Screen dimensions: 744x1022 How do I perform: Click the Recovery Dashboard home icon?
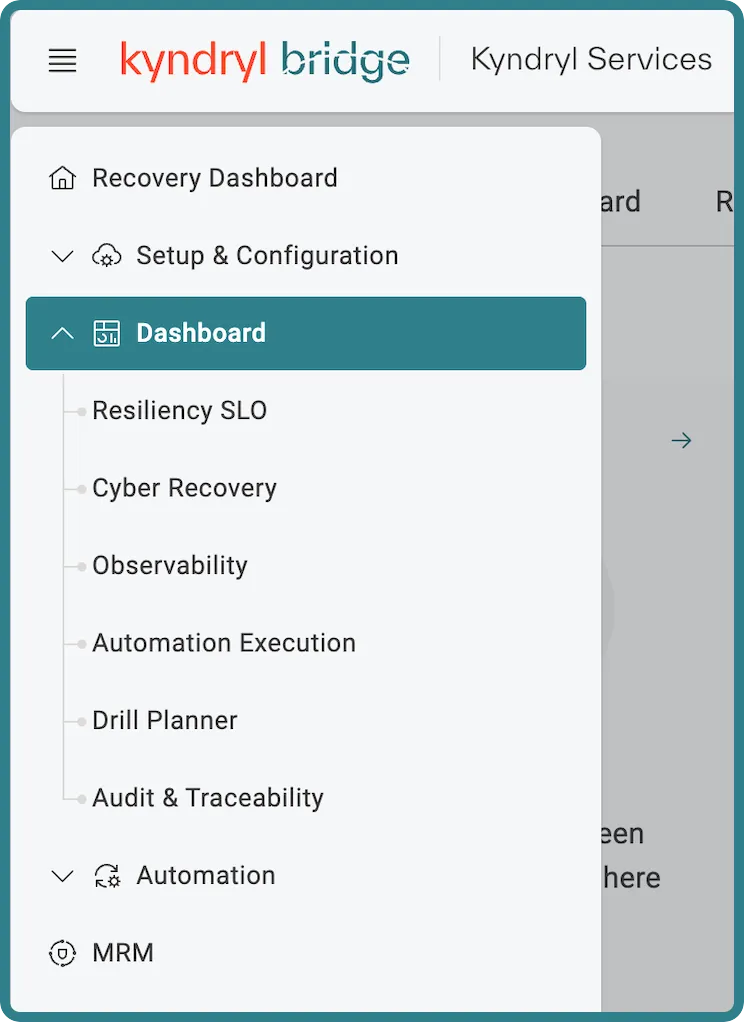pos(63,178)
